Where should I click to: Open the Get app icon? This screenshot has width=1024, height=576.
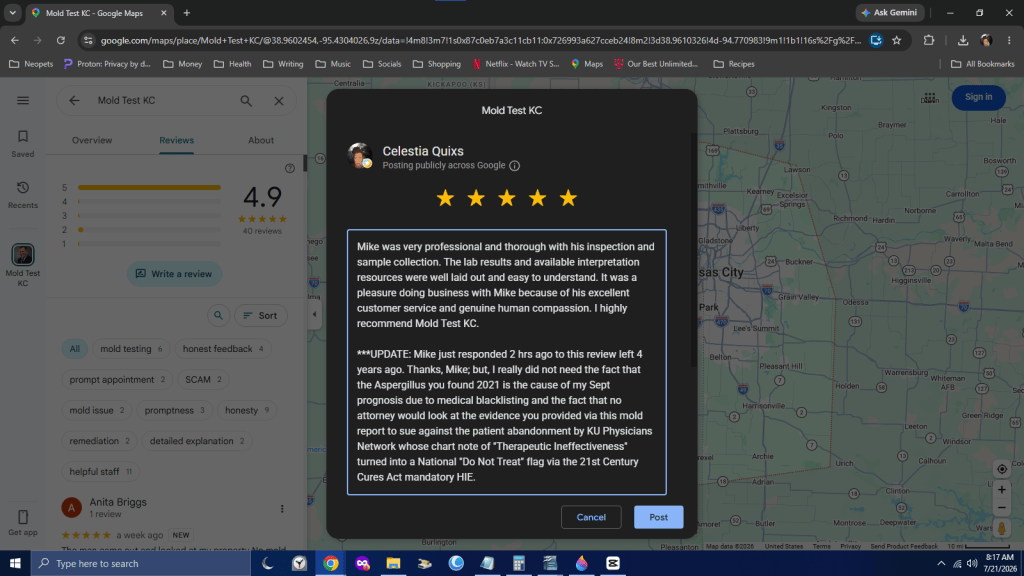(23, 522)
